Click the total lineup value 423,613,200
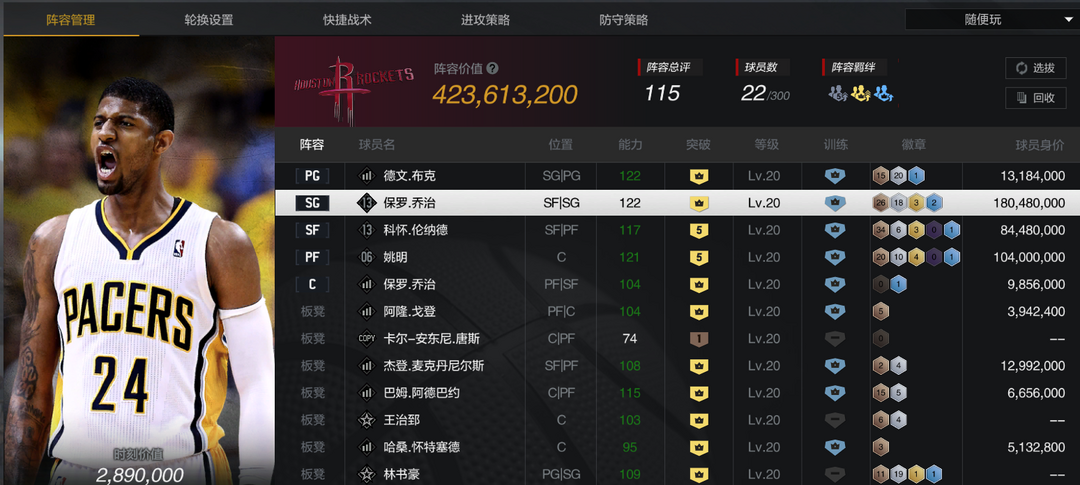The height and width of the screenshot is (485, 1080). [x=505, y=94]
